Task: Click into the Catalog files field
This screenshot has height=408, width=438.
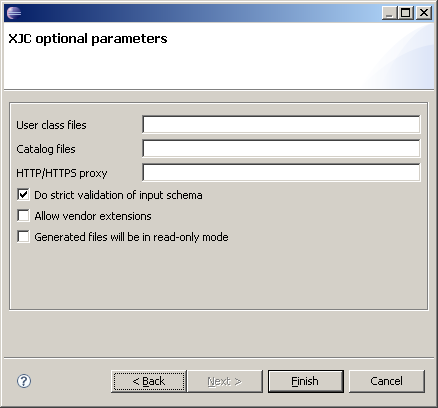Action: click(281, 148)
